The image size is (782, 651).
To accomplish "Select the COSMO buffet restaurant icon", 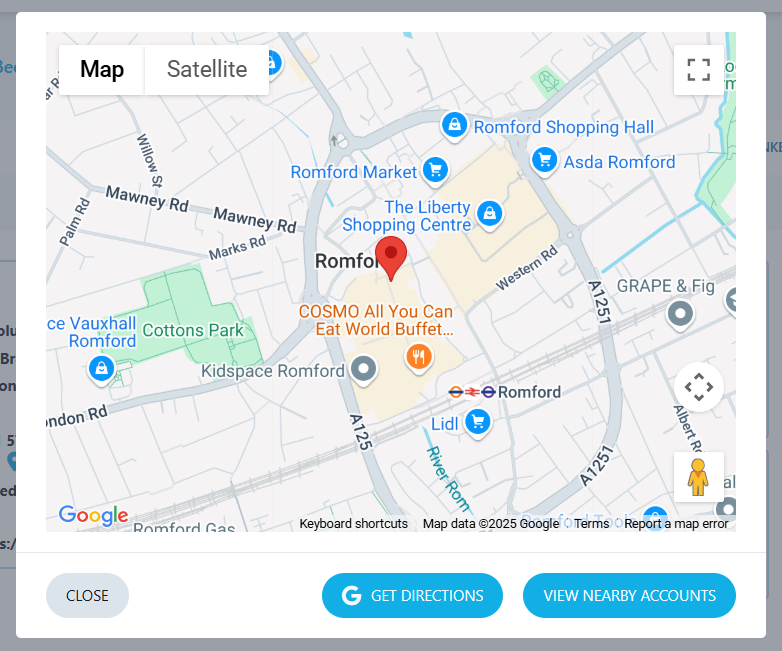I will pos(419,359).
